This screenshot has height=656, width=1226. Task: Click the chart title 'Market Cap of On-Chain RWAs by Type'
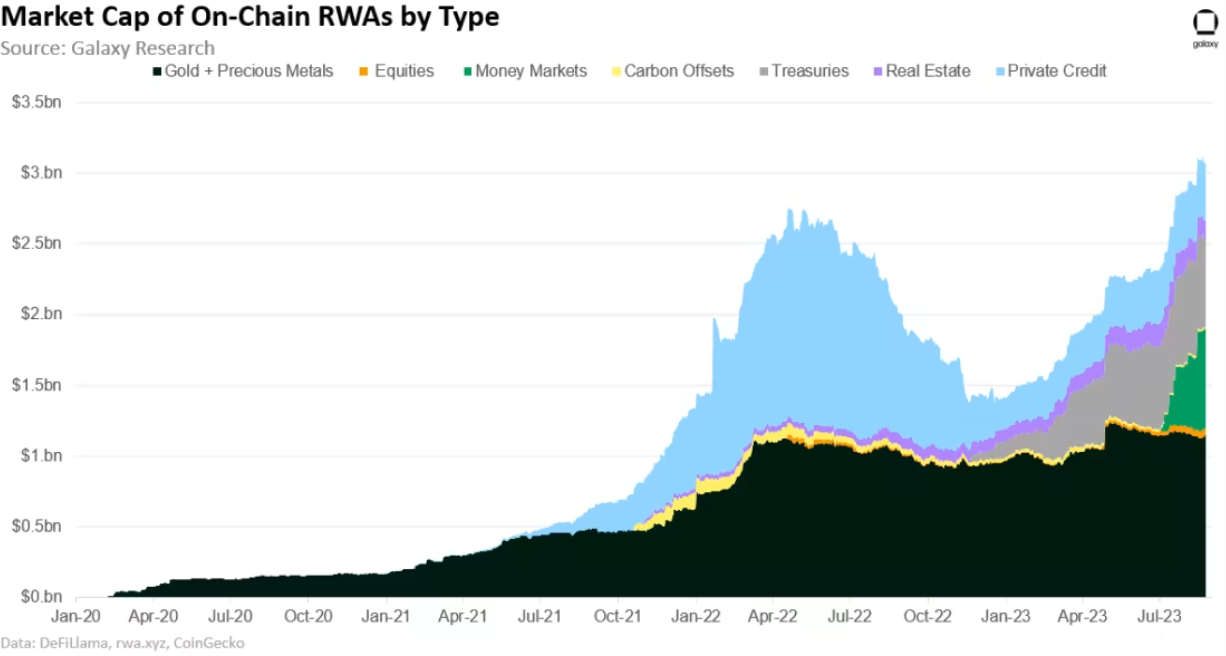coord(250,18)
